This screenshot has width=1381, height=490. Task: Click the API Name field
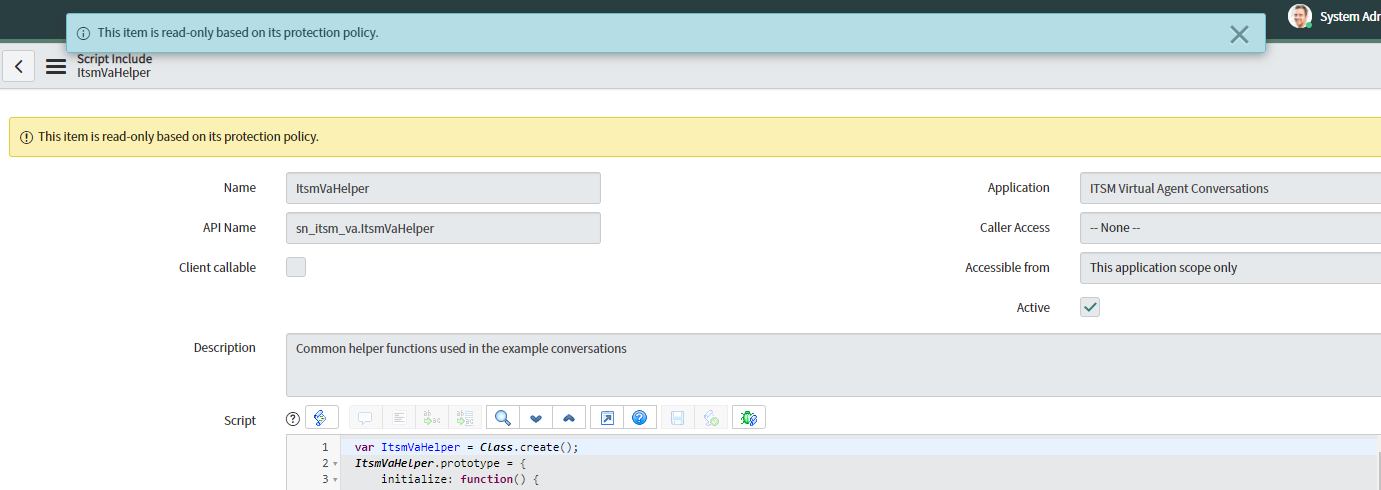pos(443,228)
